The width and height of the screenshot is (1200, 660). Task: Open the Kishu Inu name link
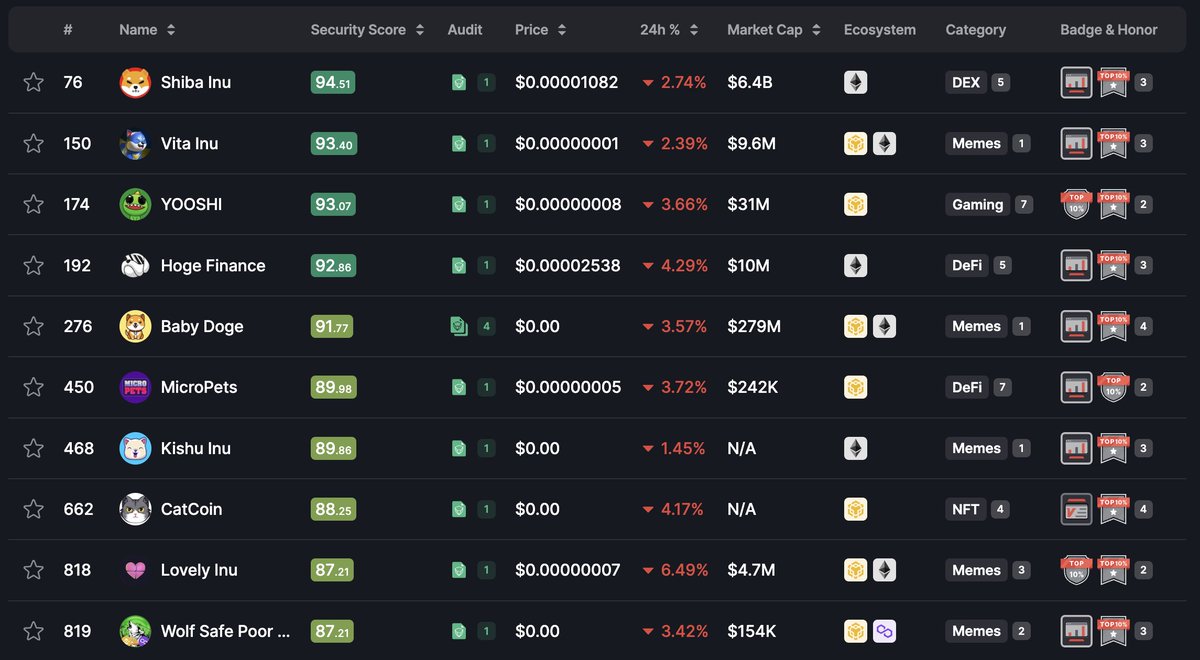click(x=196, y=448)
